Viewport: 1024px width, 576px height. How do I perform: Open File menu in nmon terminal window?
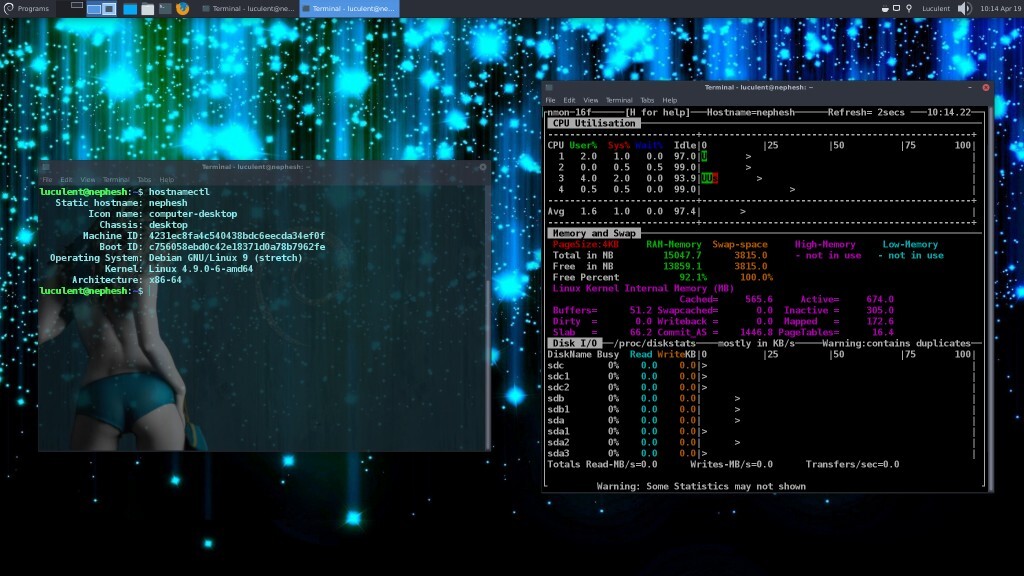[x=550, y=100]
